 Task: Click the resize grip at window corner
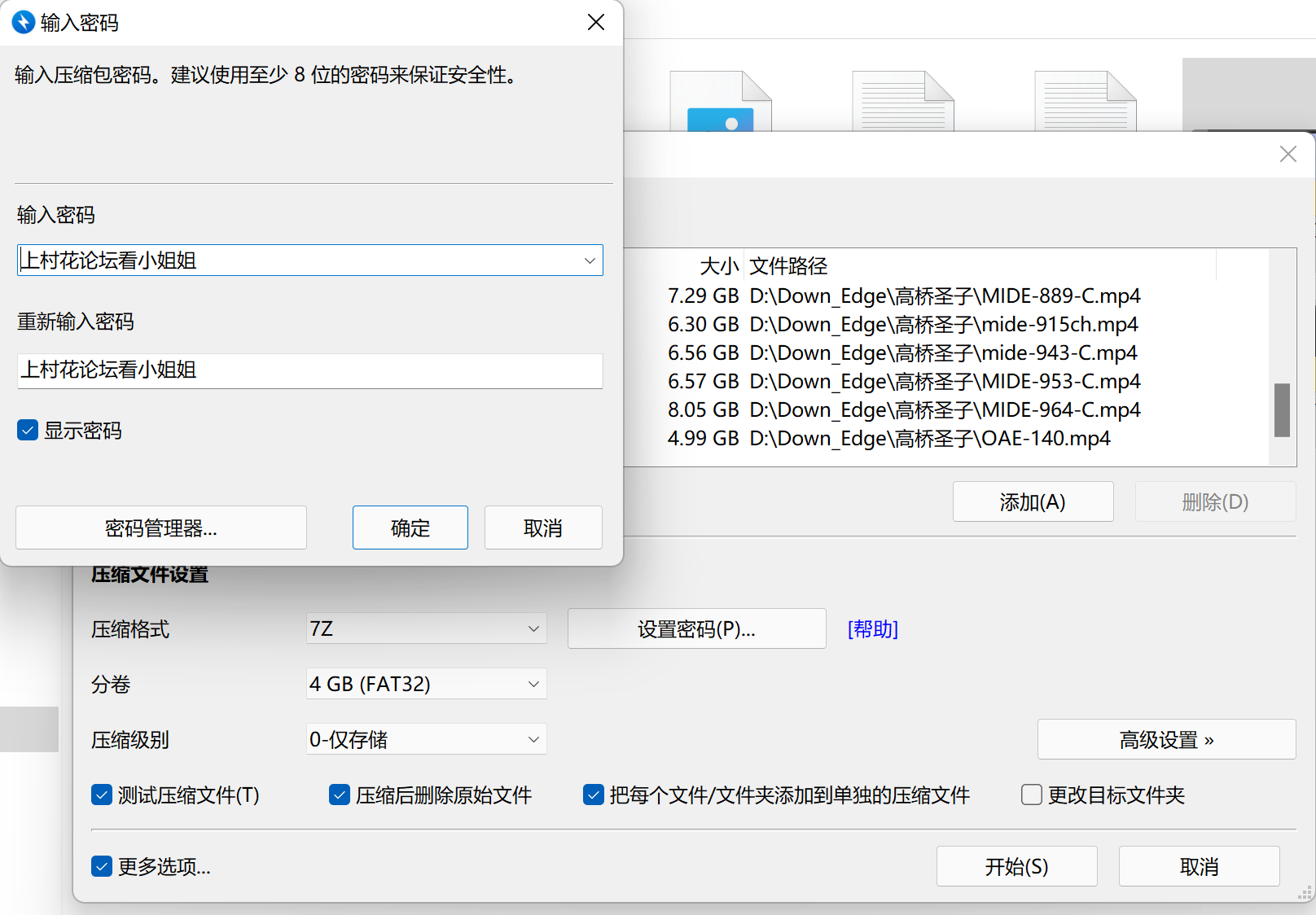pos(1305,893)
